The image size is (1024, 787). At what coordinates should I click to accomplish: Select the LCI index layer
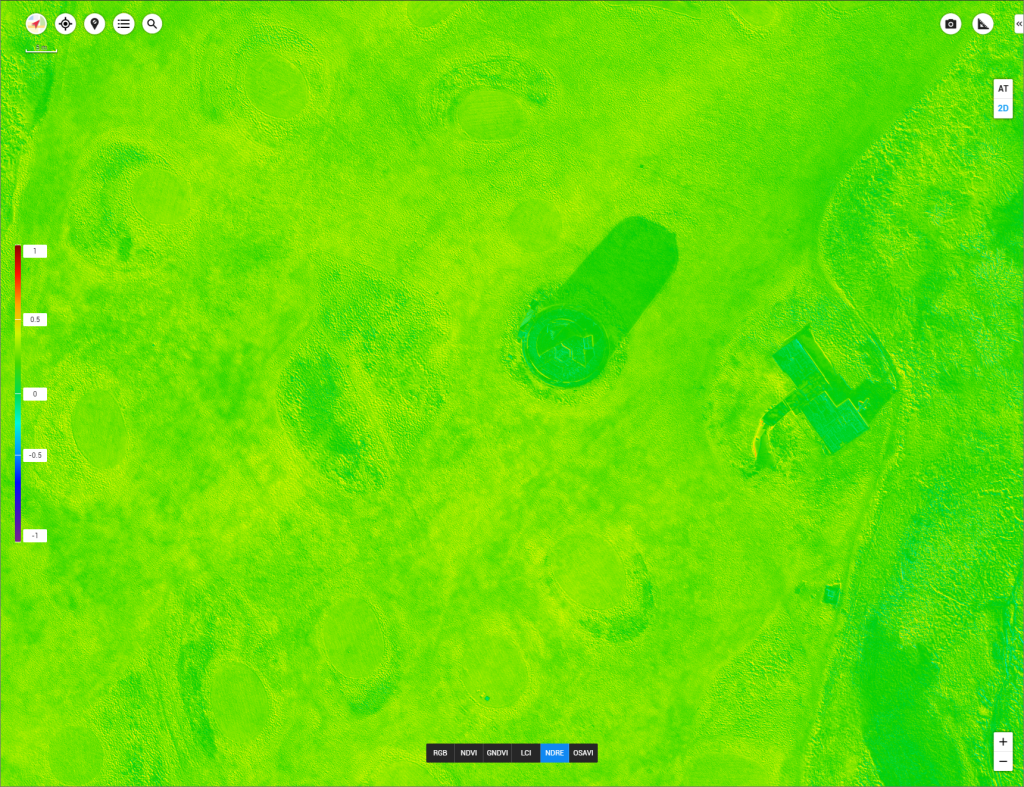tap(525, 753)
